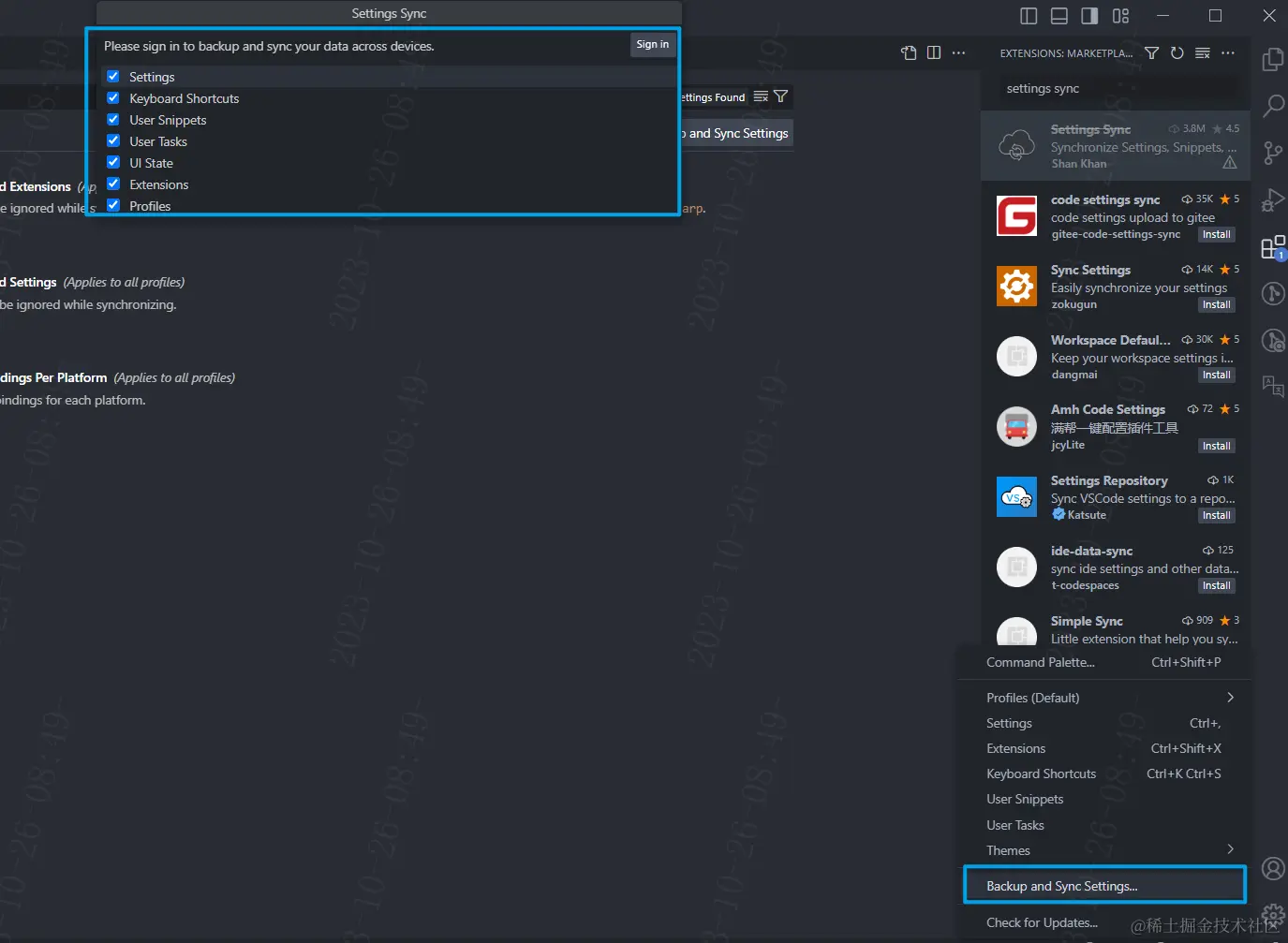Click the warning icon on Settings Sync extension
Image resolution: width=1288 pixels, height=943 pixels.
pyautogui.click(x=1230, y=163)
